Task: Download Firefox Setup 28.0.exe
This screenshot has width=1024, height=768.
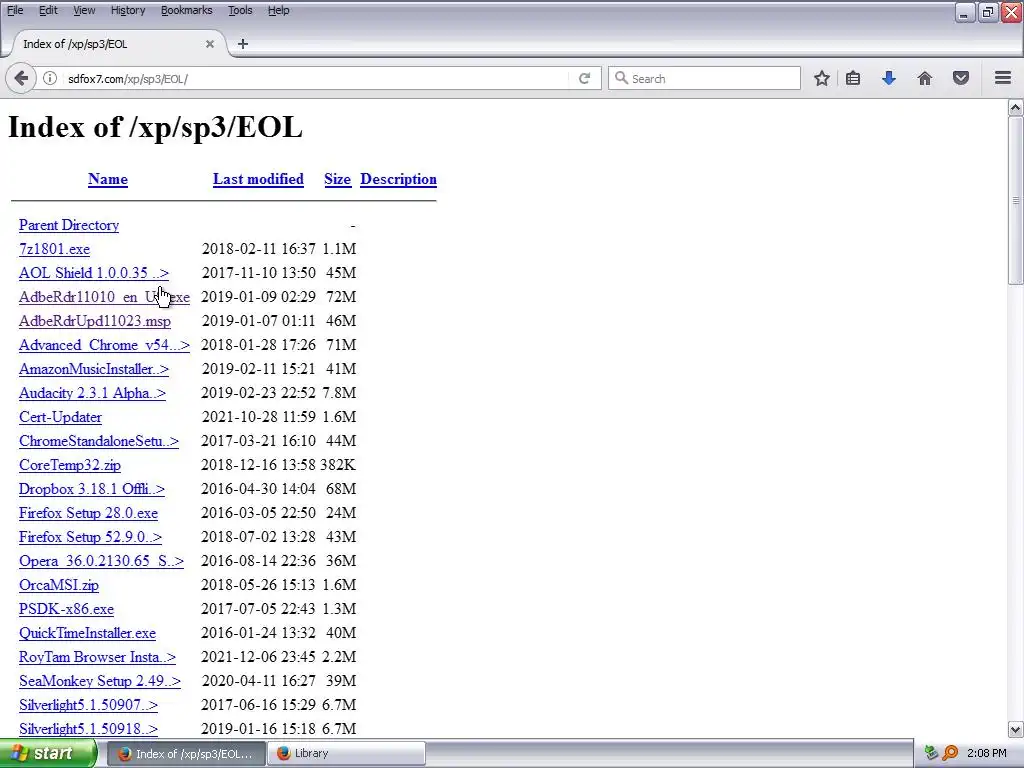Action: coord(88,513)
